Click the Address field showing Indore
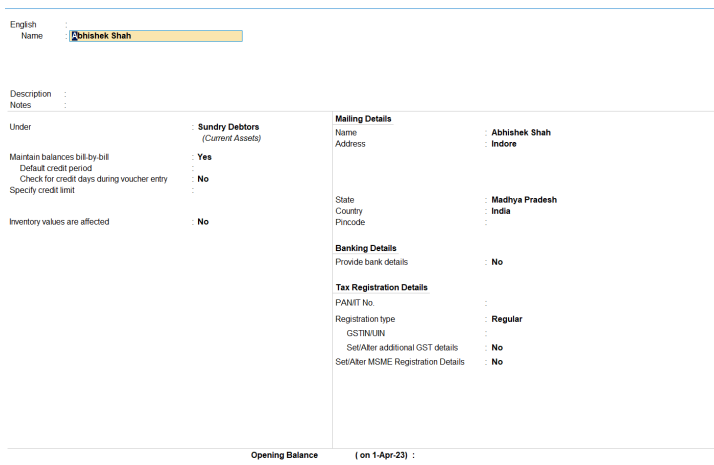This screenshot has height=465, width=714. tap(504, 144)
